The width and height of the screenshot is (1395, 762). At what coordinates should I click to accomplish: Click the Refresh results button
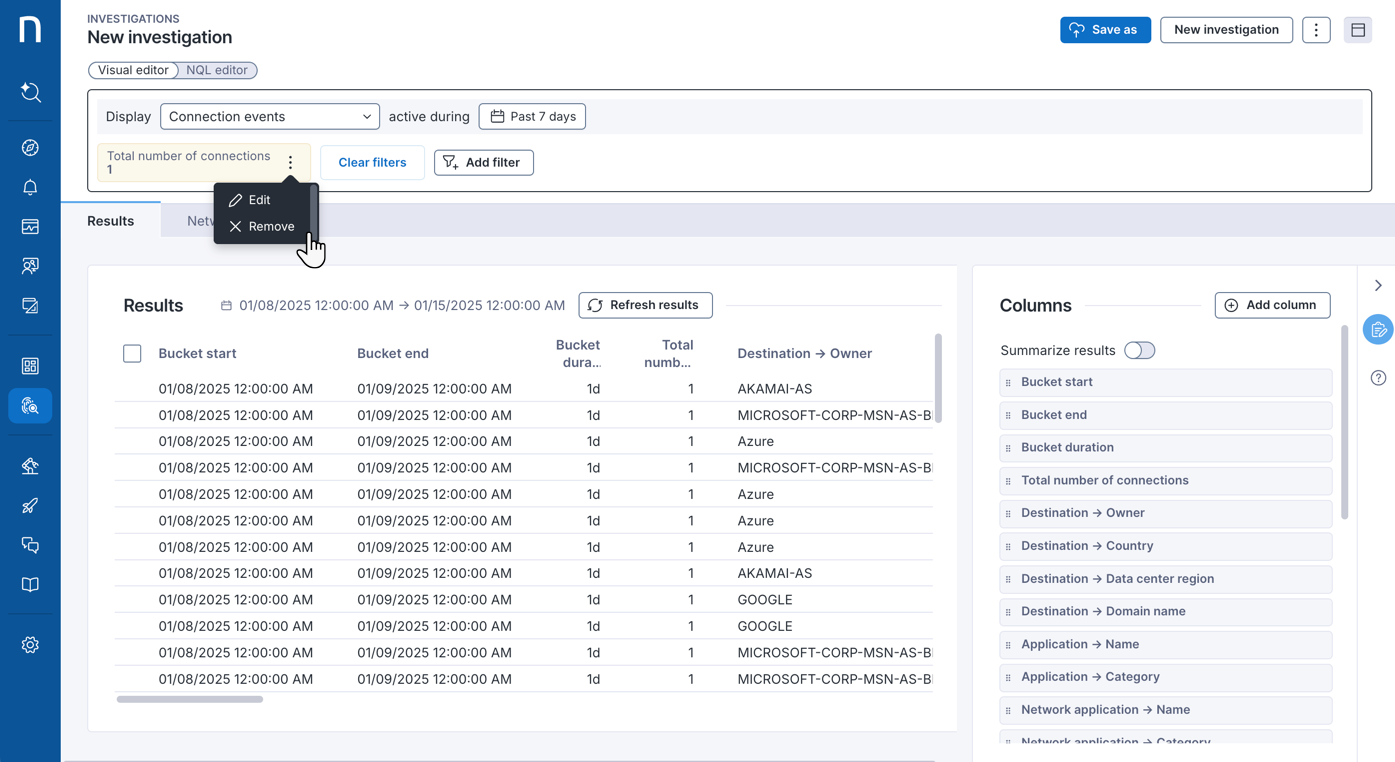coord(645,305)
